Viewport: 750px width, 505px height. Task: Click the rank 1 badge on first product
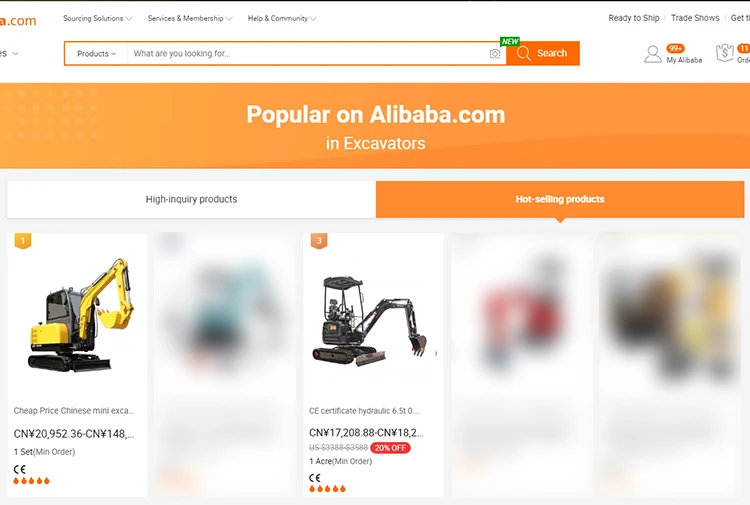pyautogui.click(x=22, y=241)
